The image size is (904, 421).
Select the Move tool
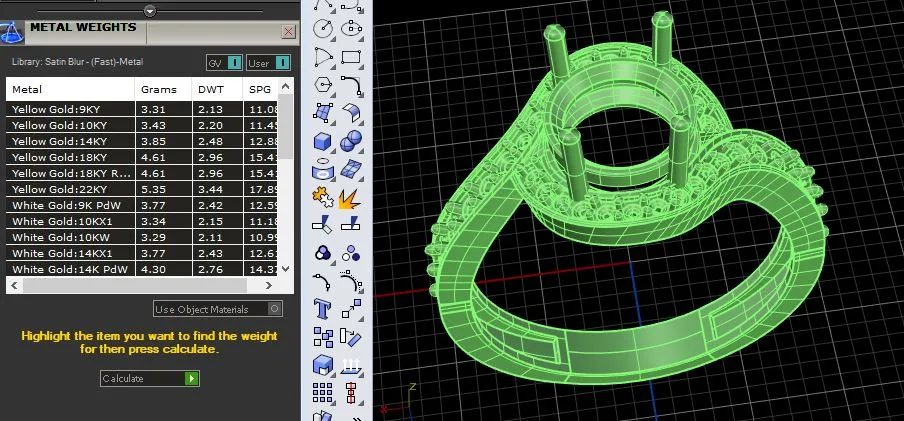[x=352, y=309]
